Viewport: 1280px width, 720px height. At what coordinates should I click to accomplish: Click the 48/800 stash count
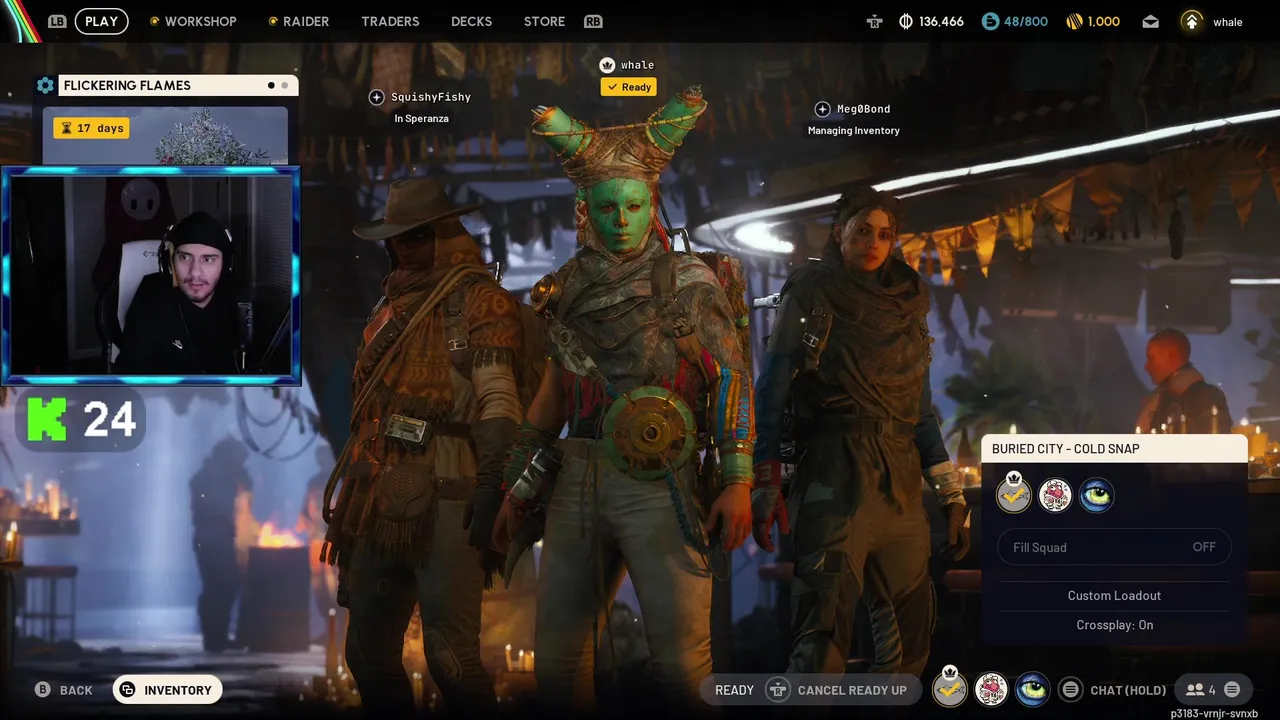tap(1026, 21)
